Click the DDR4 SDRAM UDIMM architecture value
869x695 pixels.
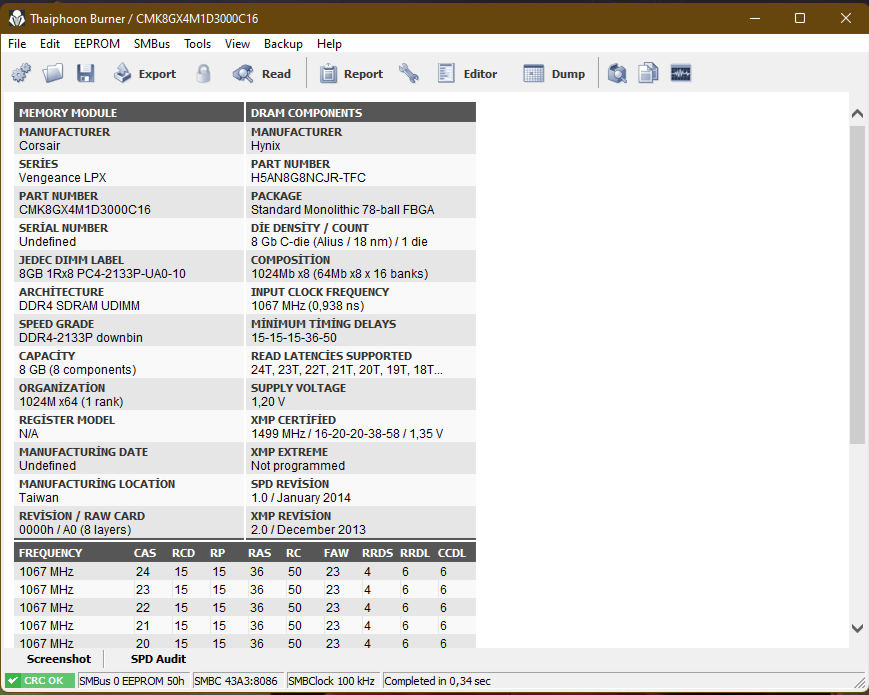click(79, 305)
